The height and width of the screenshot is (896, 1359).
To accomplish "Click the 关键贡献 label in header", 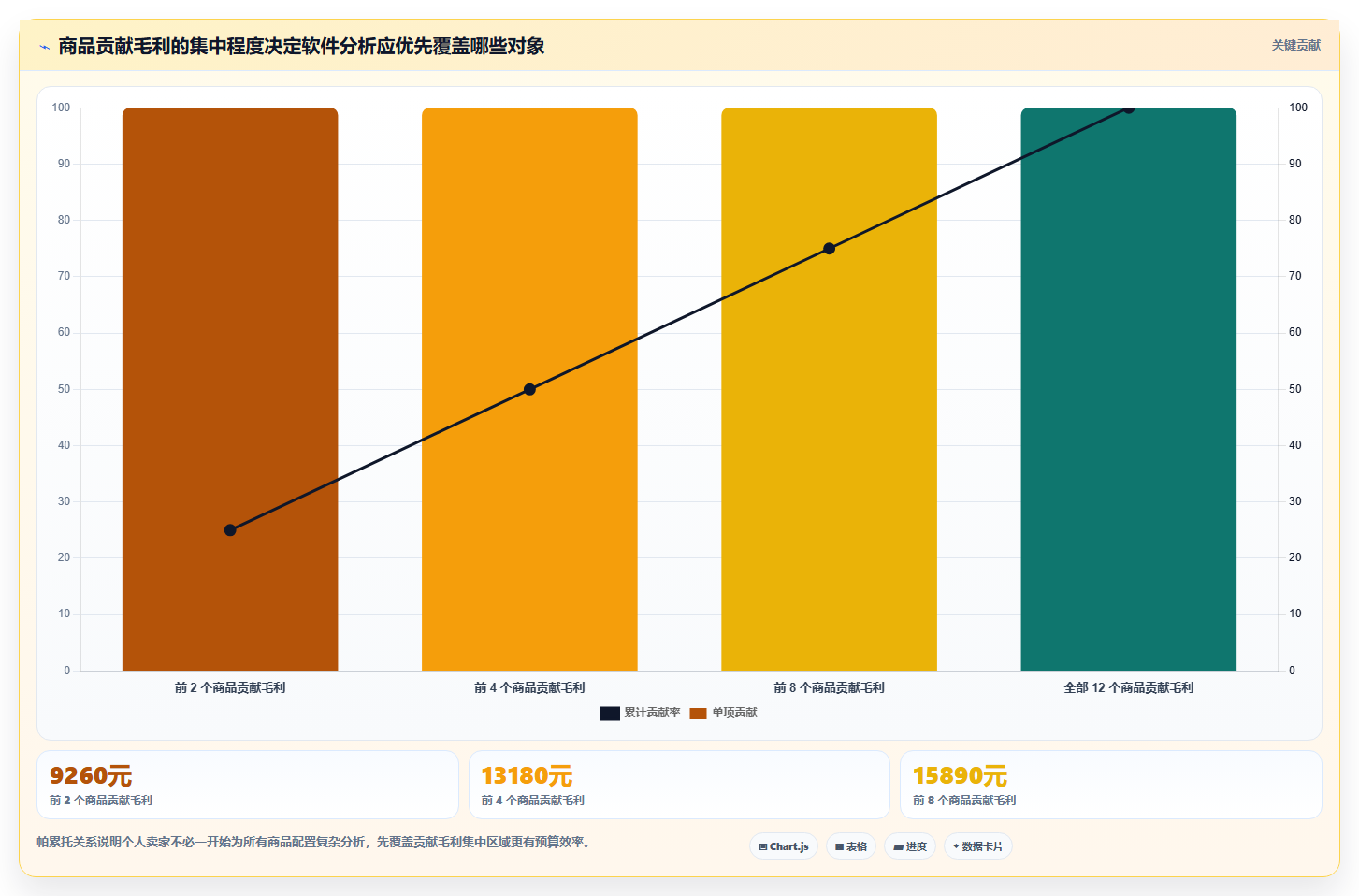I will pyautogui.click(x=1295, y=45).
